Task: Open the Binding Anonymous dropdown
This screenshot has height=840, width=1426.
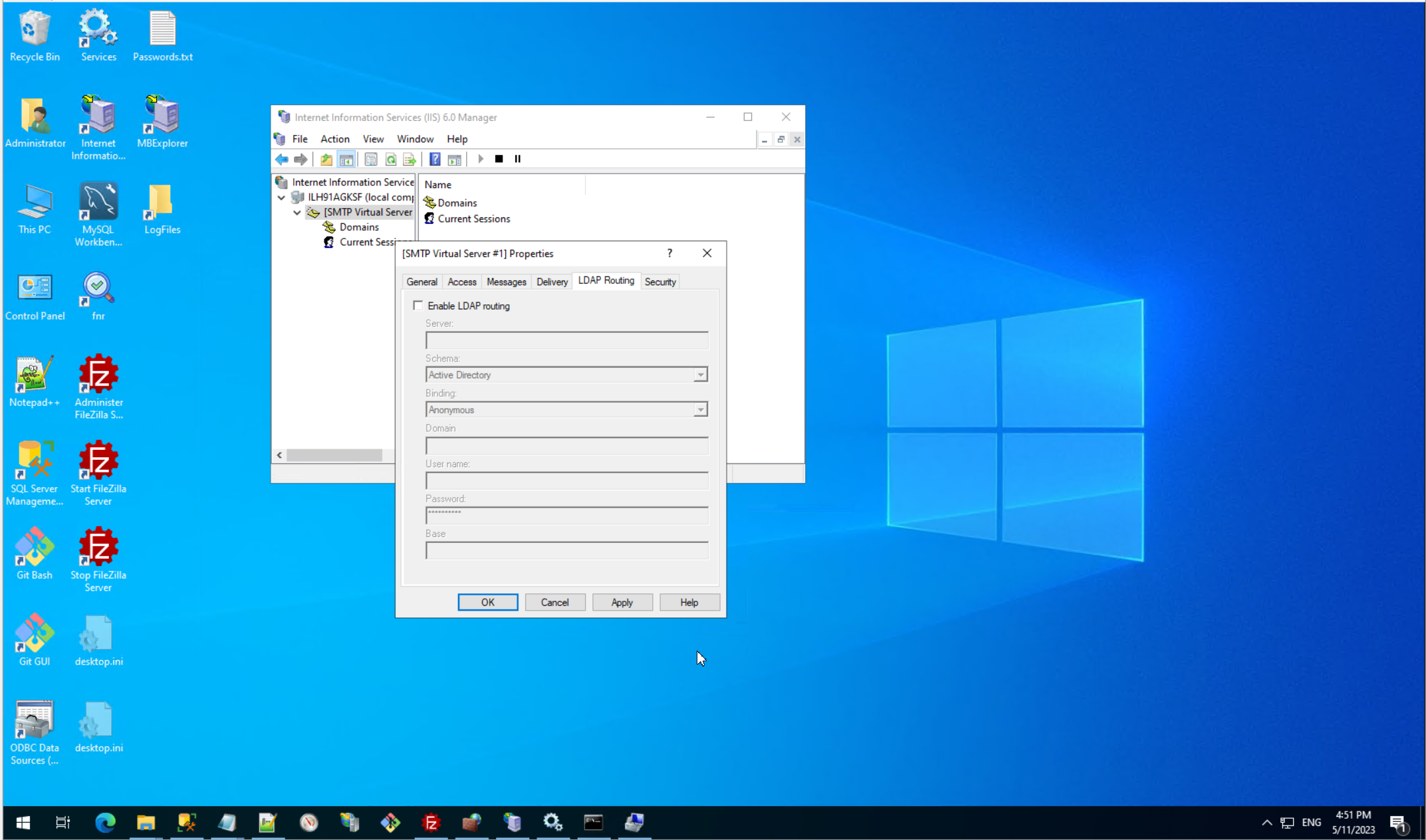Action: pos(700,410)
